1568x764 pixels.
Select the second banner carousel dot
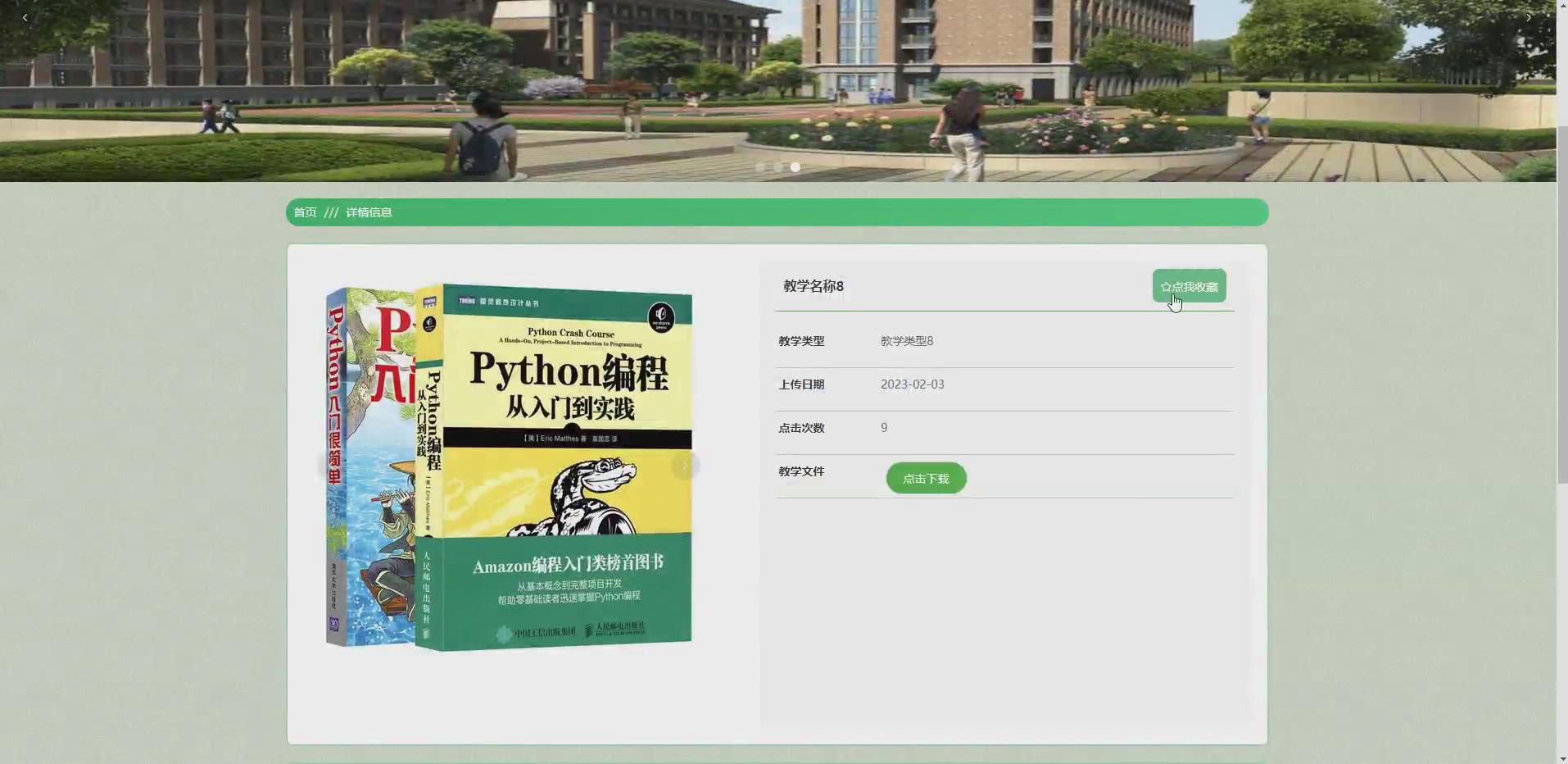pyautogui.click(x=777, y=167)
